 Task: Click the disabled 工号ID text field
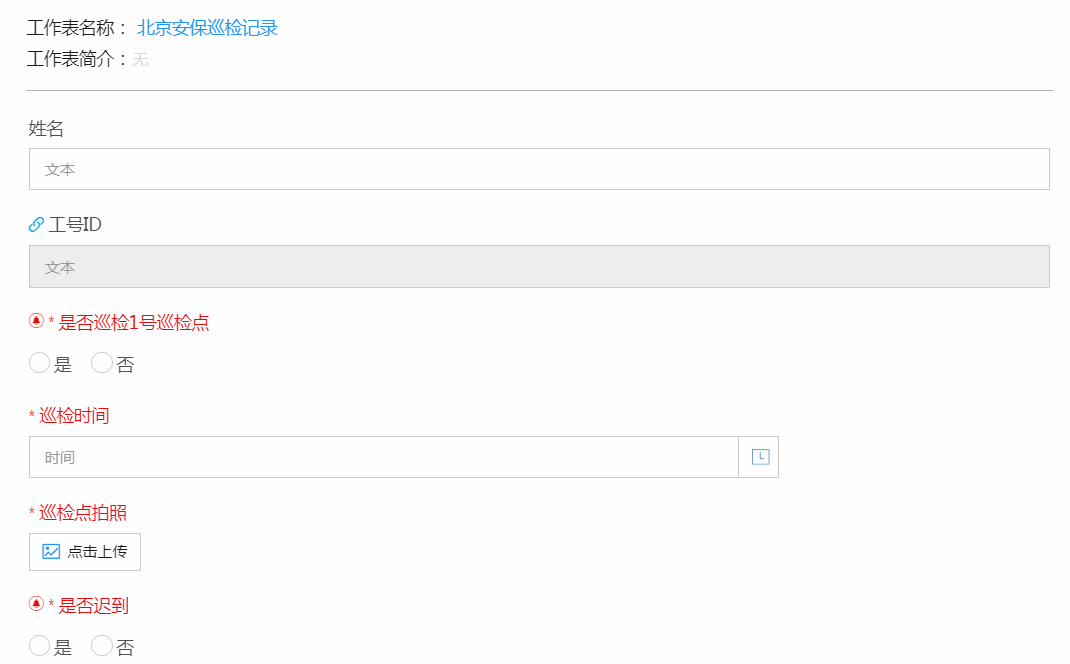pyautogui.click(x=539, y=267)
